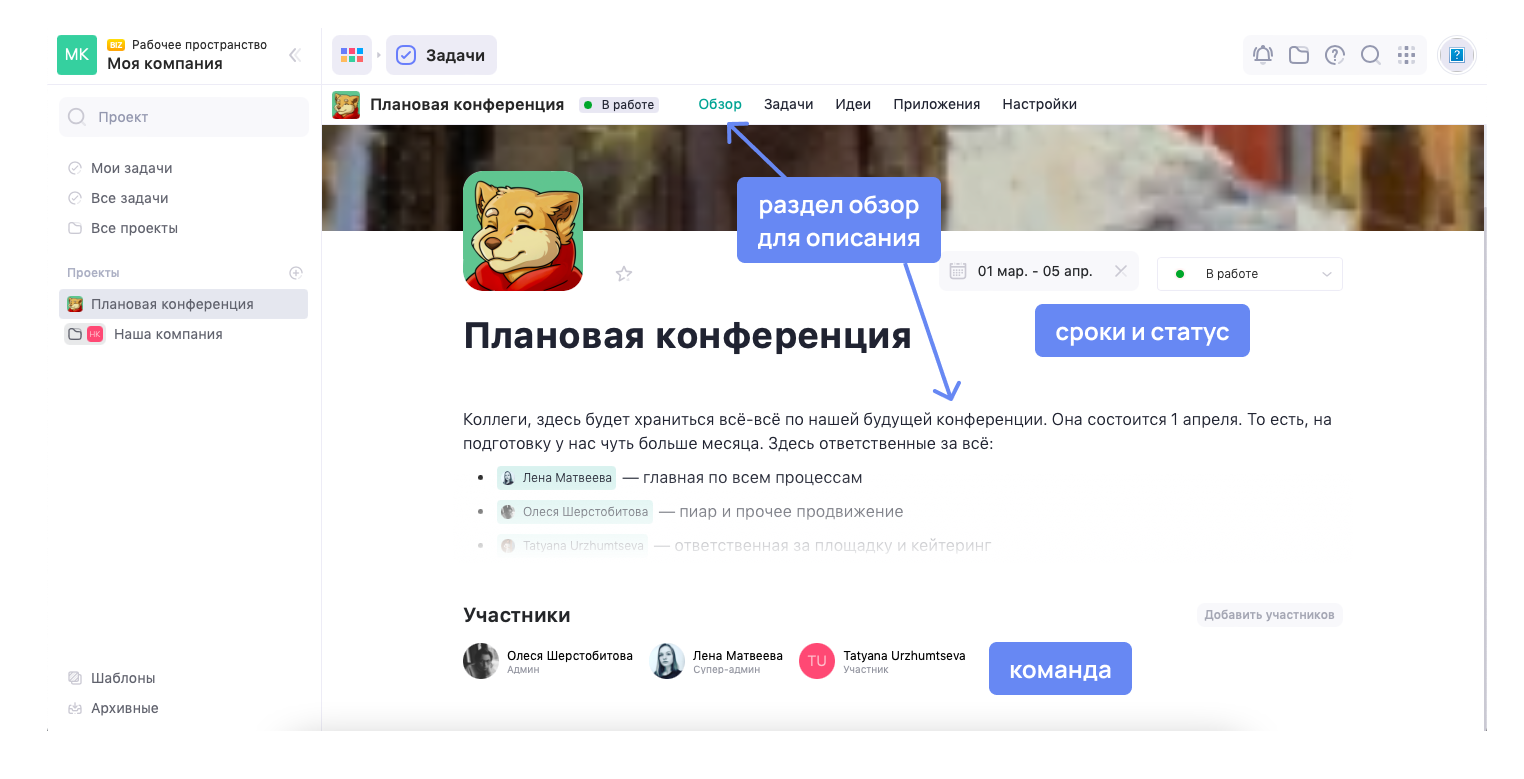The image size is (1524, 779).
Task: Star the project using the star icon
Action: pyautogui.click(x=625, y=272)
